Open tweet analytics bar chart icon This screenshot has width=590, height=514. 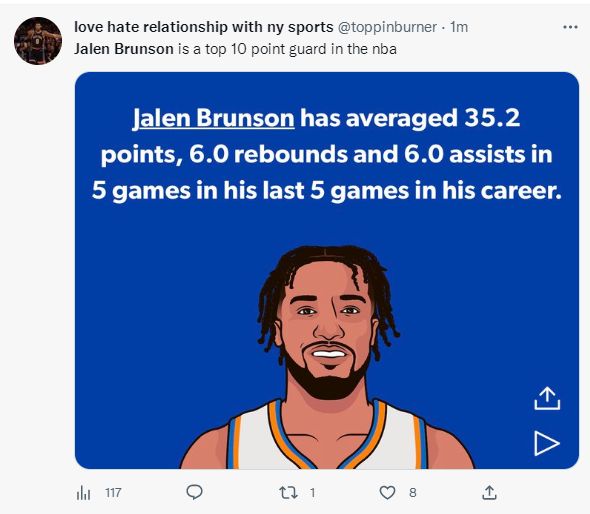(x=83, y=493)
